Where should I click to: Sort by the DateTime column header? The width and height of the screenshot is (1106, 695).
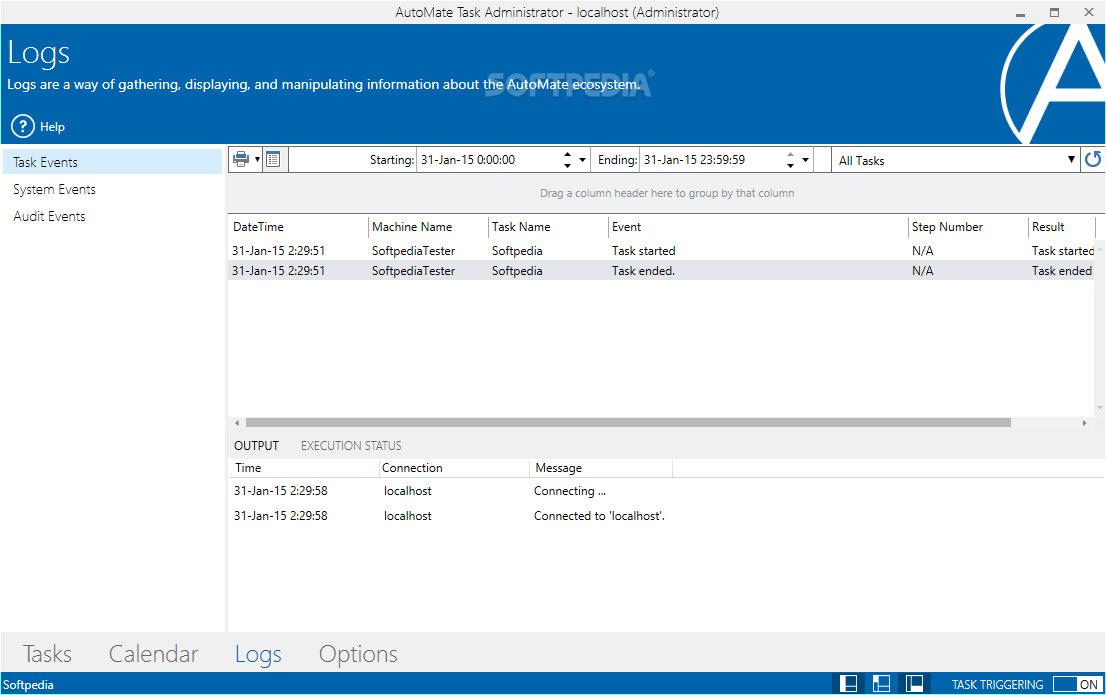(298, 227)
